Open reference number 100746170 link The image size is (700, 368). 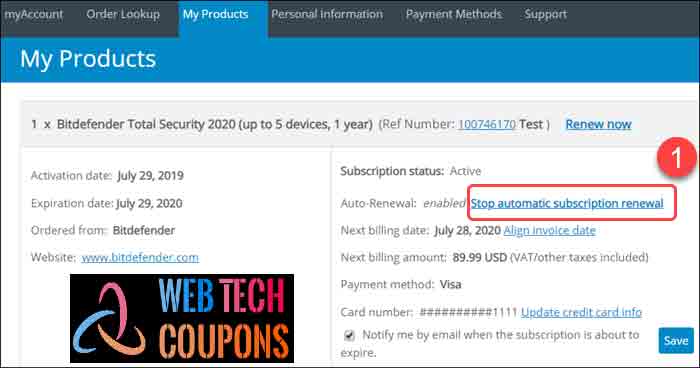tap(487, 124)
